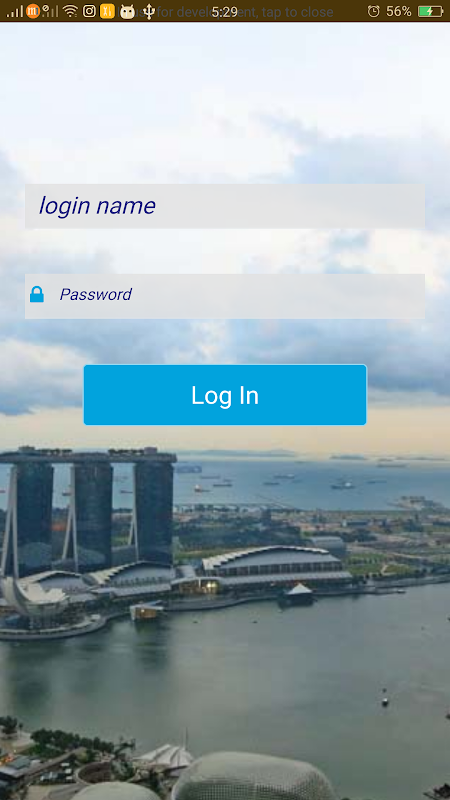Tap the yellow square app notification icon
This screenshot has width=450, height=800.
pos(107,11)
